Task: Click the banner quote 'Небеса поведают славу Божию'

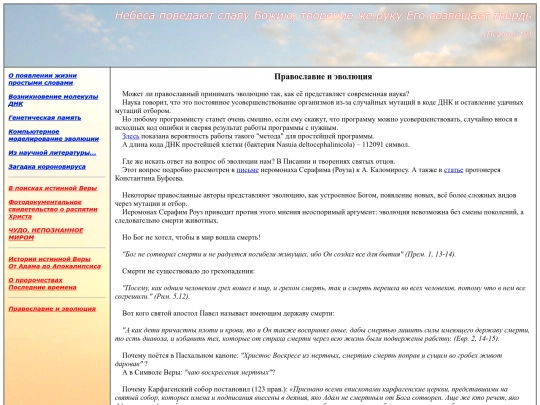Action: [x=207, y=15]
